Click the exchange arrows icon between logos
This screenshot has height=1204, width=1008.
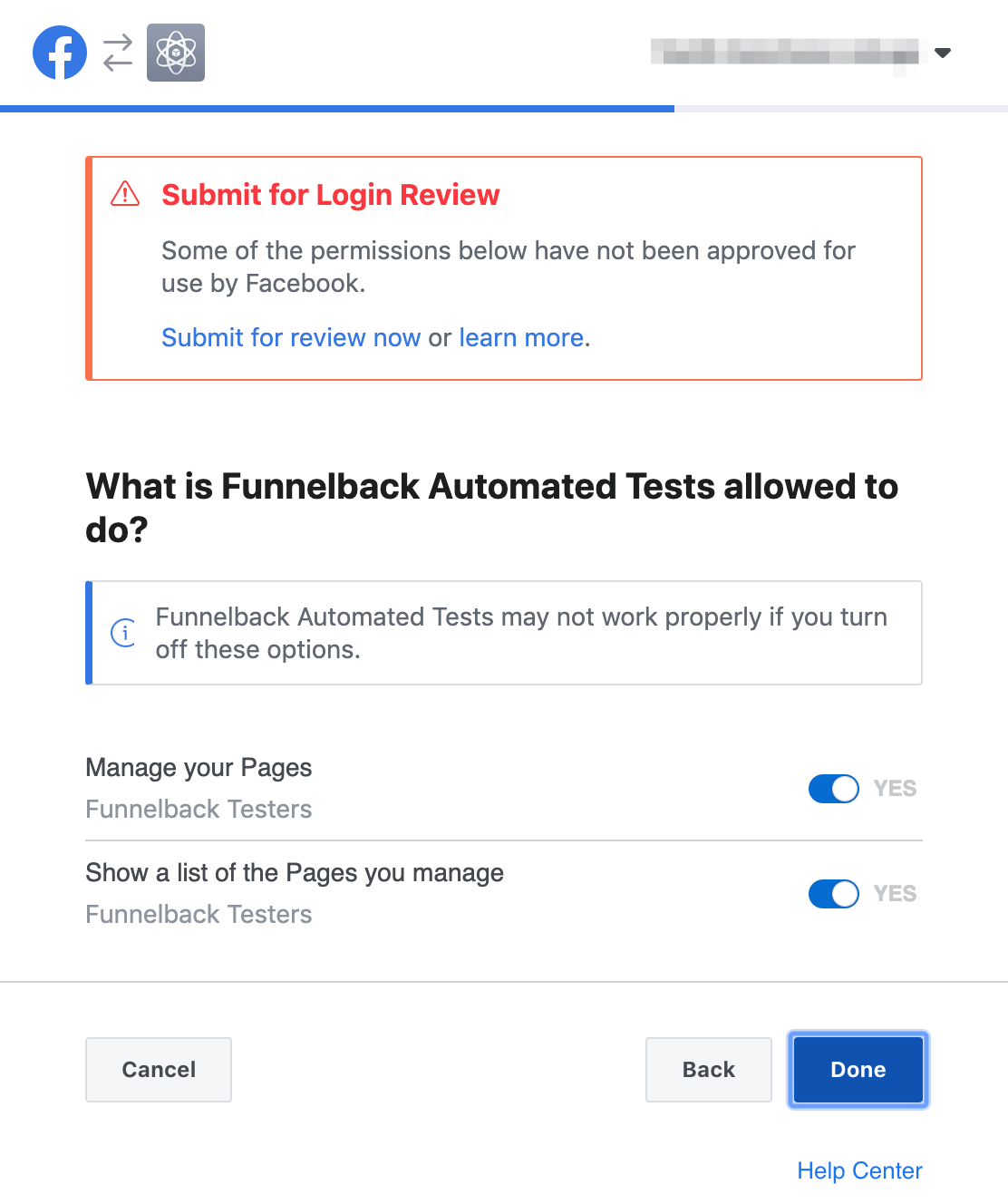coord(116,53)
